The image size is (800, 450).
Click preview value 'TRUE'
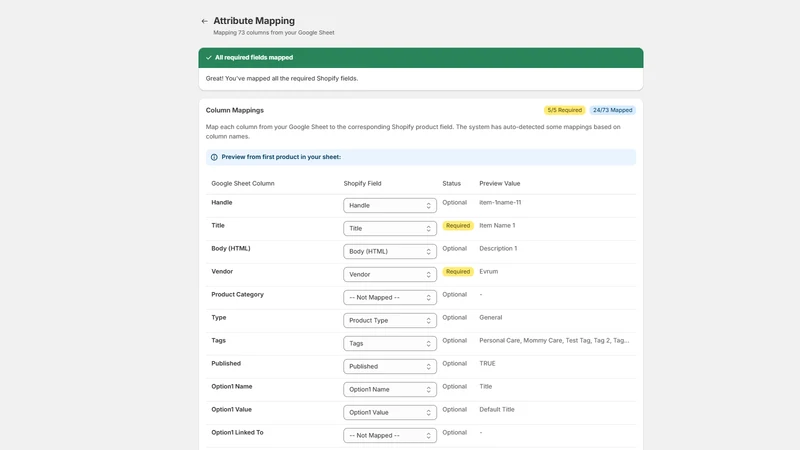point(487,363)
